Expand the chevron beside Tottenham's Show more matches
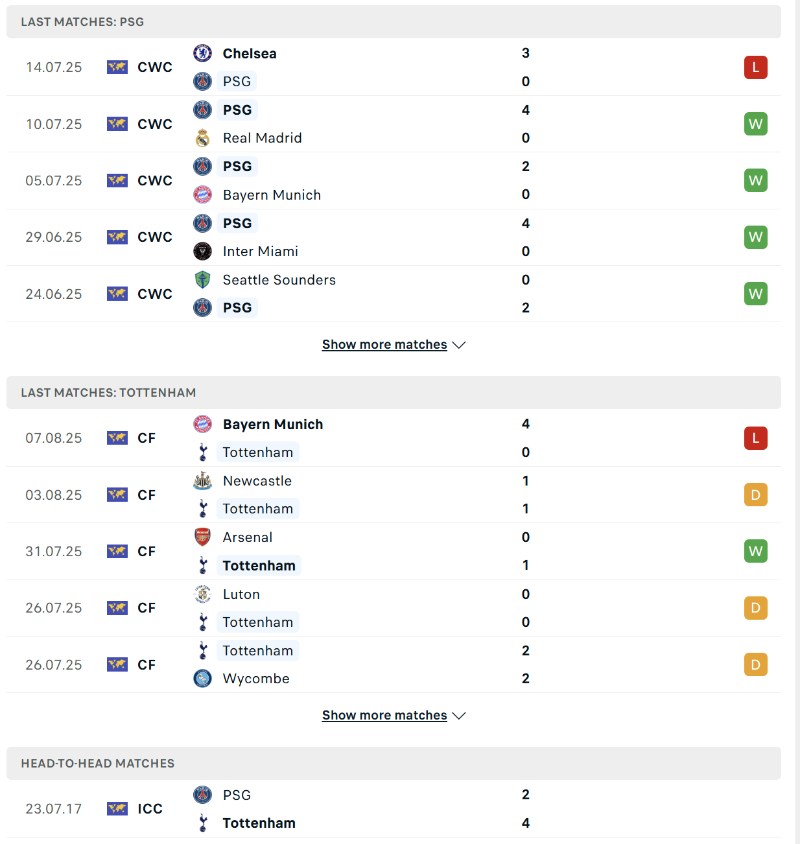800x844 pixels. coord(459,715)
